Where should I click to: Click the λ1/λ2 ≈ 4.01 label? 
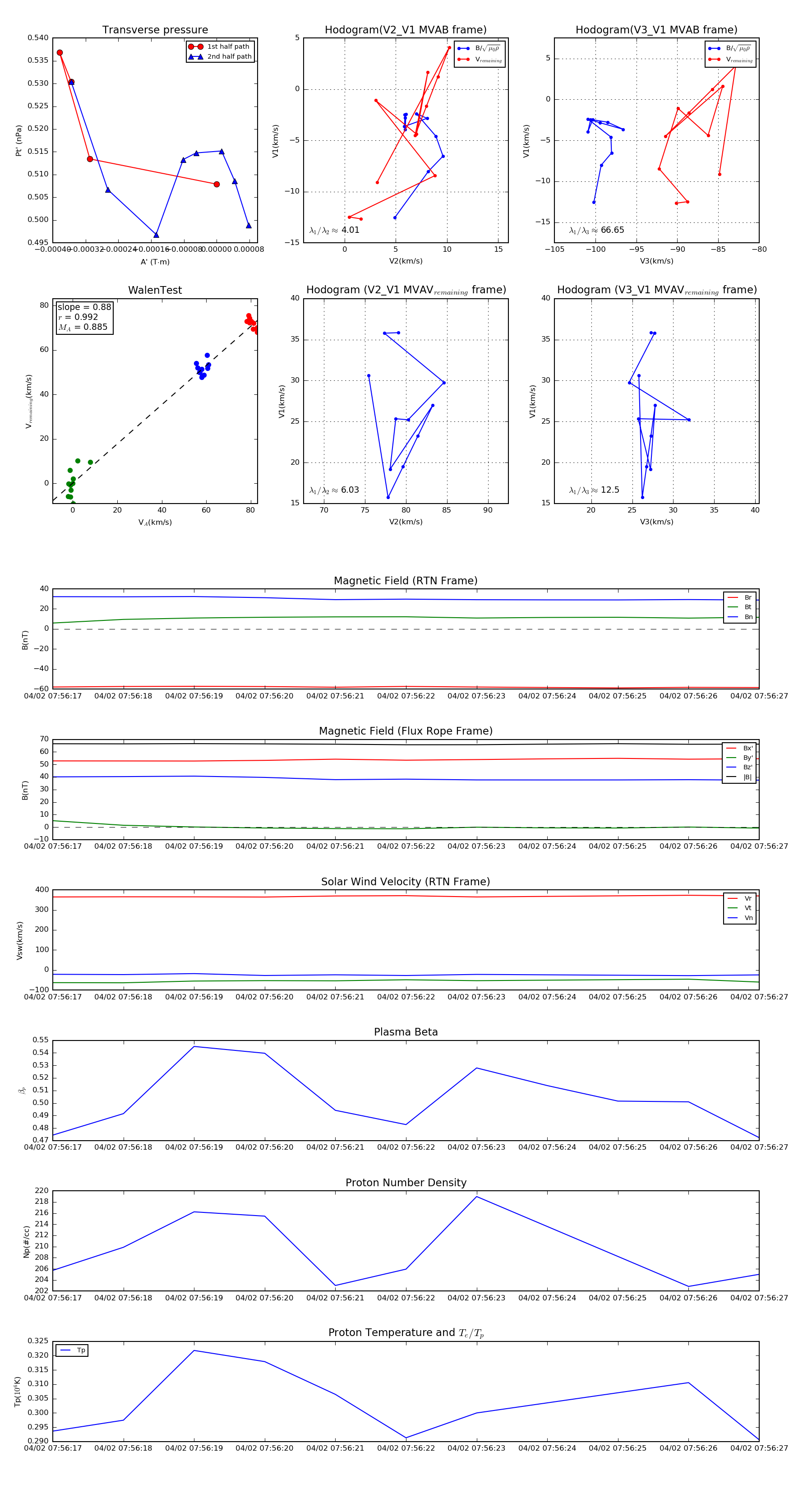coord(334,230)
